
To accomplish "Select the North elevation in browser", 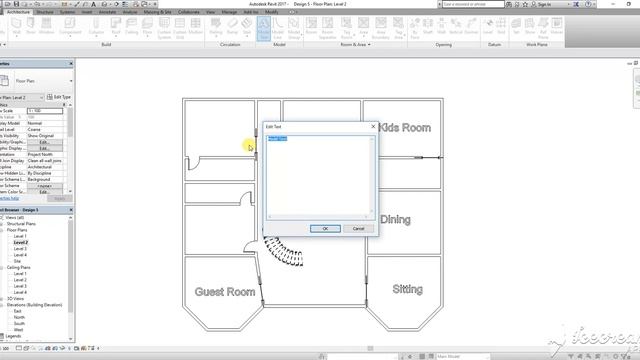I will 19,317.
